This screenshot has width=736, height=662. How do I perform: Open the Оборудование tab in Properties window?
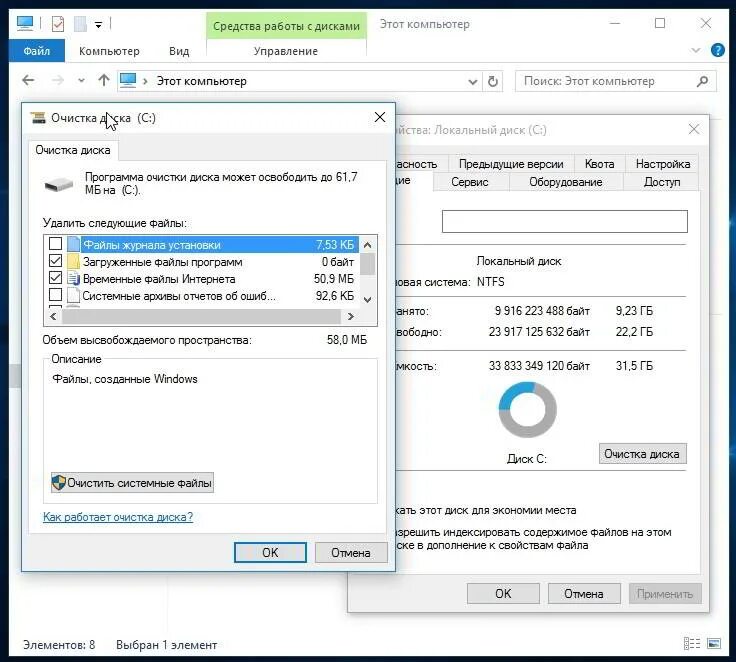point(566,182)
